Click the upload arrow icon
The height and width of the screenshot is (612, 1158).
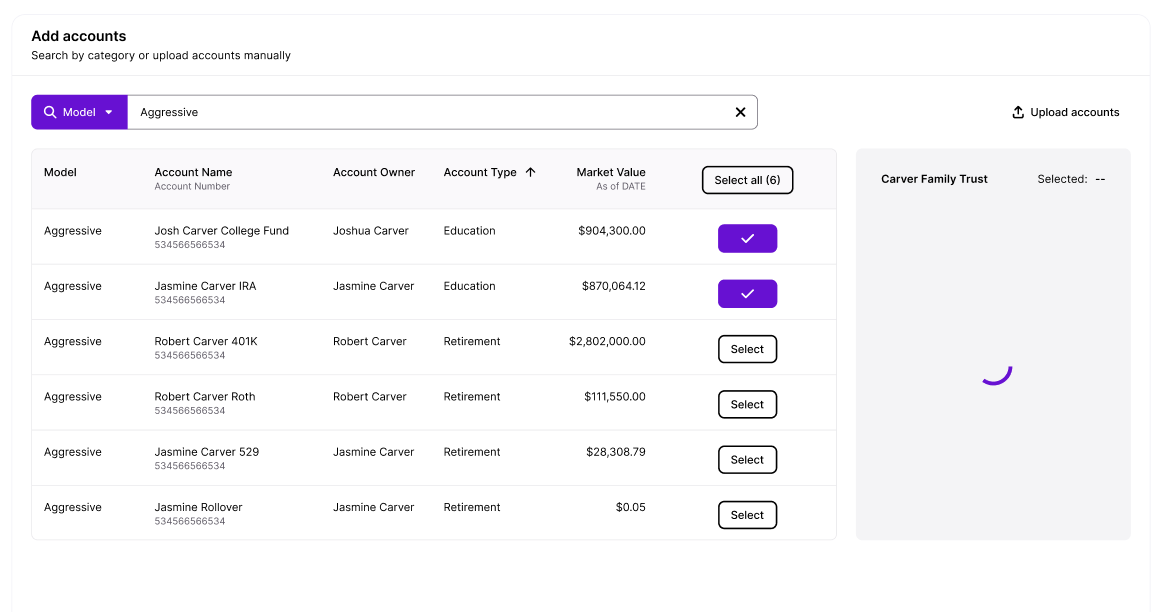[1018, 113]
